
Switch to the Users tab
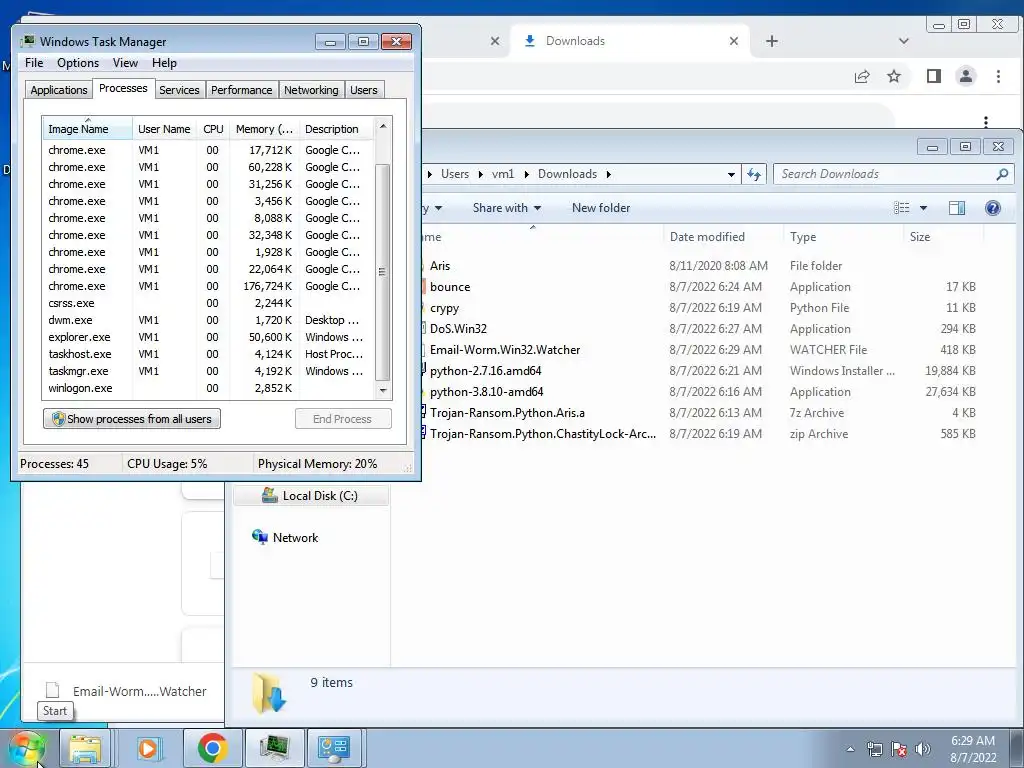(363, 89)
